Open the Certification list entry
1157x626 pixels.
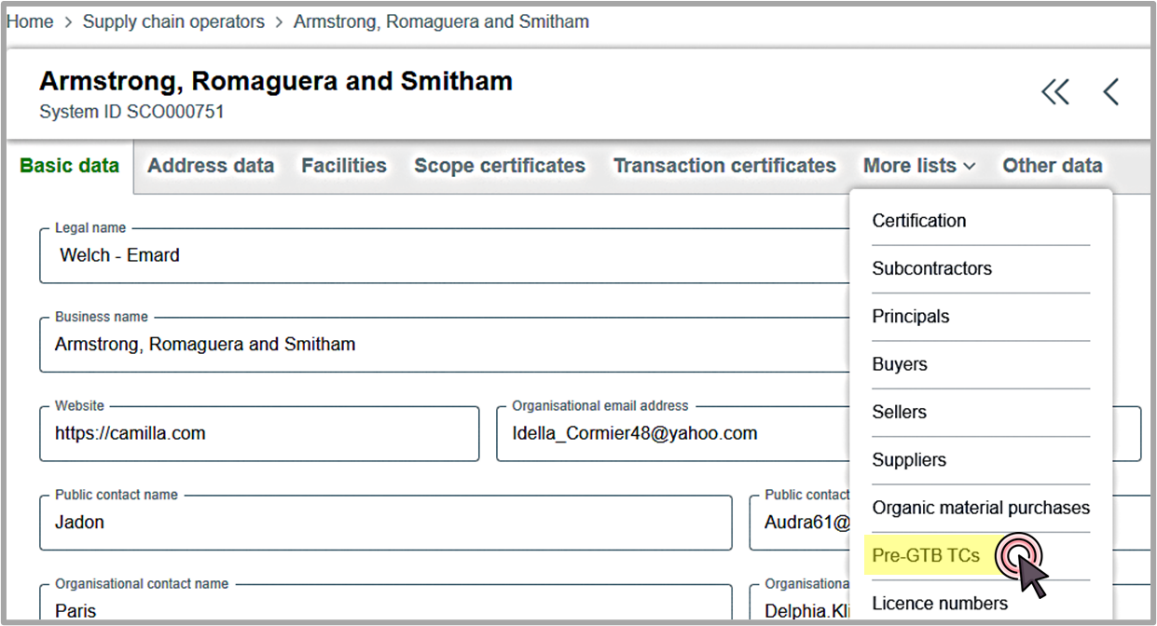point(918,220)
